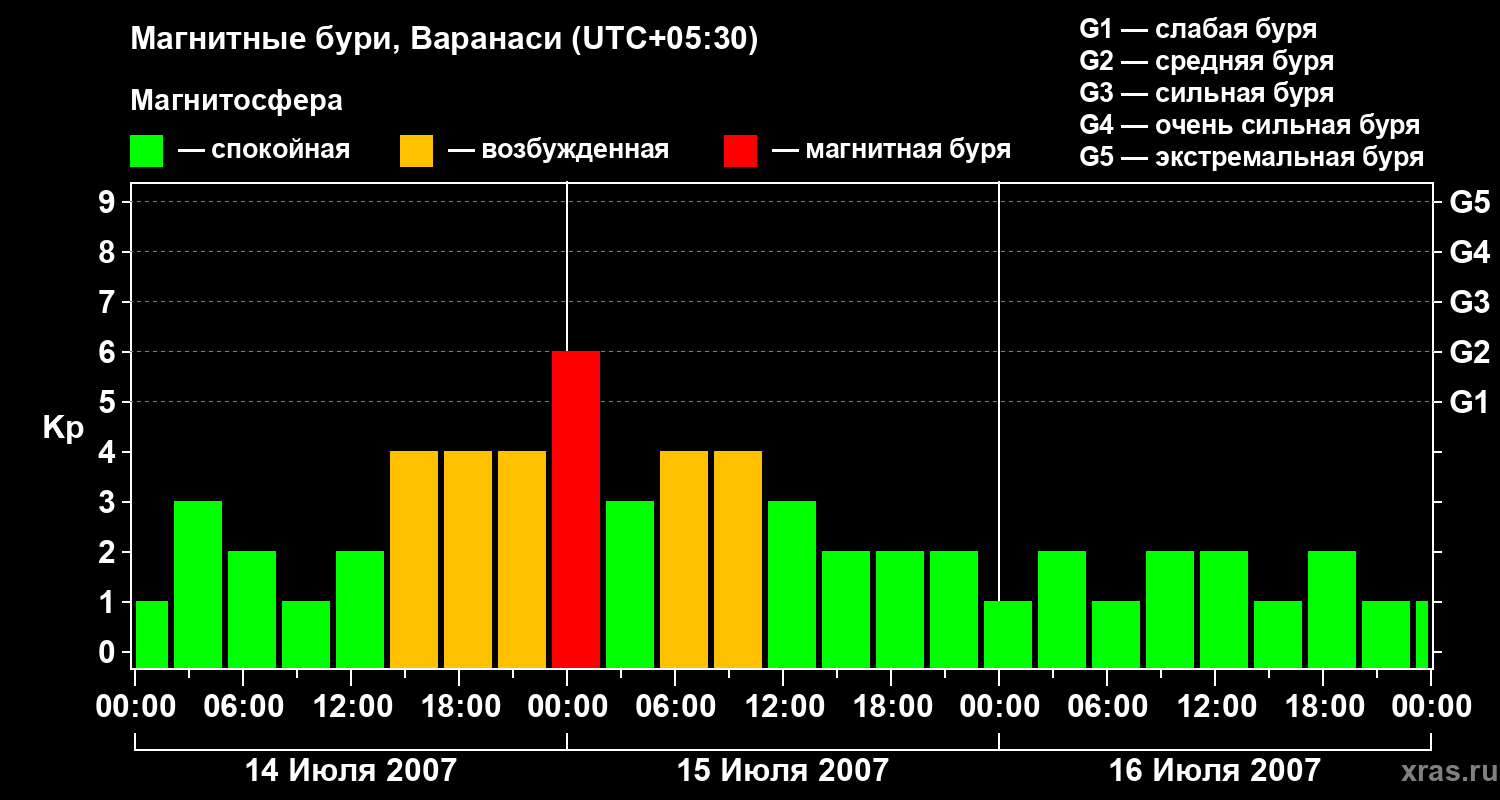
Task: Click the G1 — слабая буря line
Action: pyautogui.click(x=1198, y=29)
